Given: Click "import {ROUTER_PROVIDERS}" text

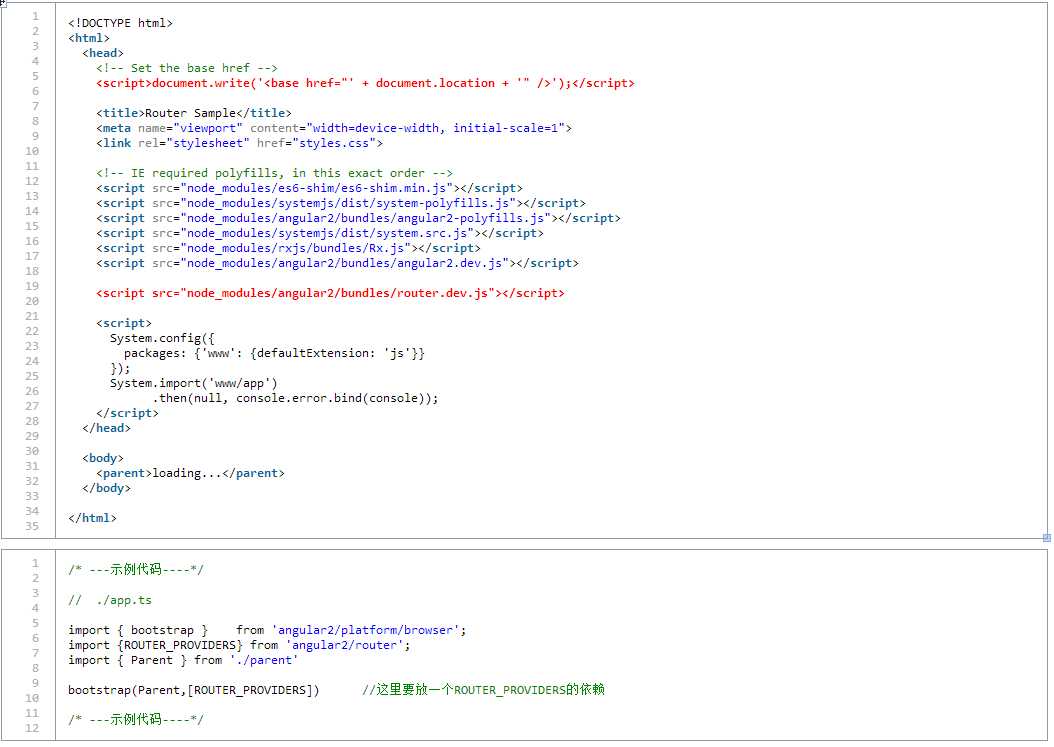Looking at the screenshot, I should 155,645.
